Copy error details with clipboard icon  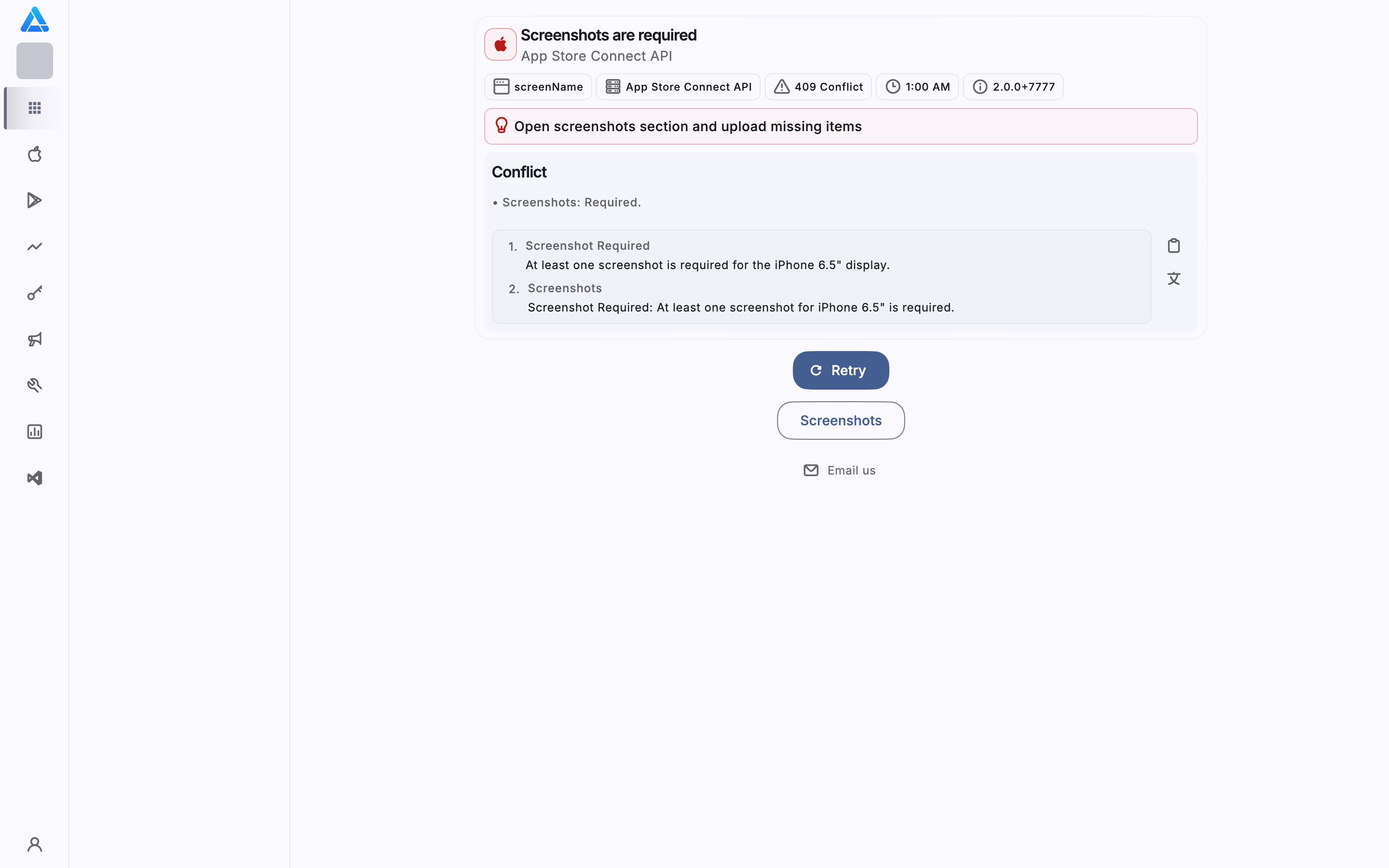point(1174,246)
